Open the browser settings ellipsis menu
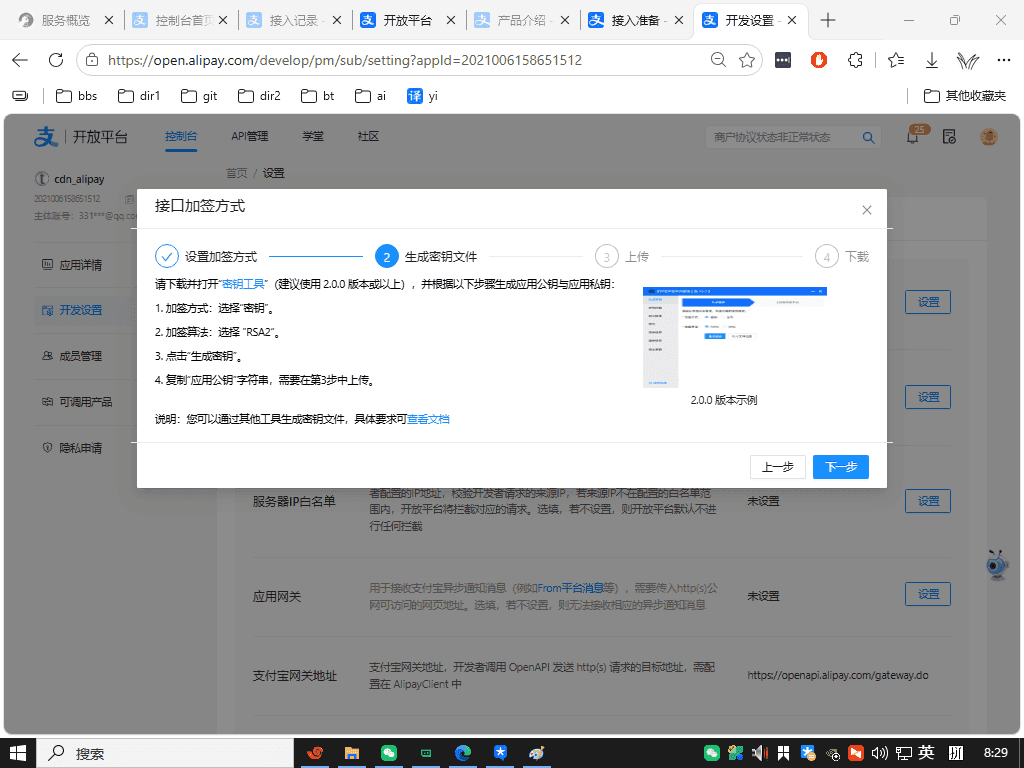The image size is (1024, 768). point(1004,60)
